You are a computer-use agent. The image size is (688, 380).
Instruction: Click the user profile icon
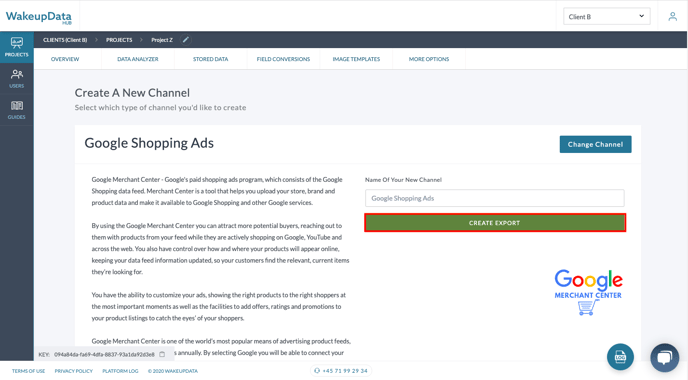click(672, 17)
